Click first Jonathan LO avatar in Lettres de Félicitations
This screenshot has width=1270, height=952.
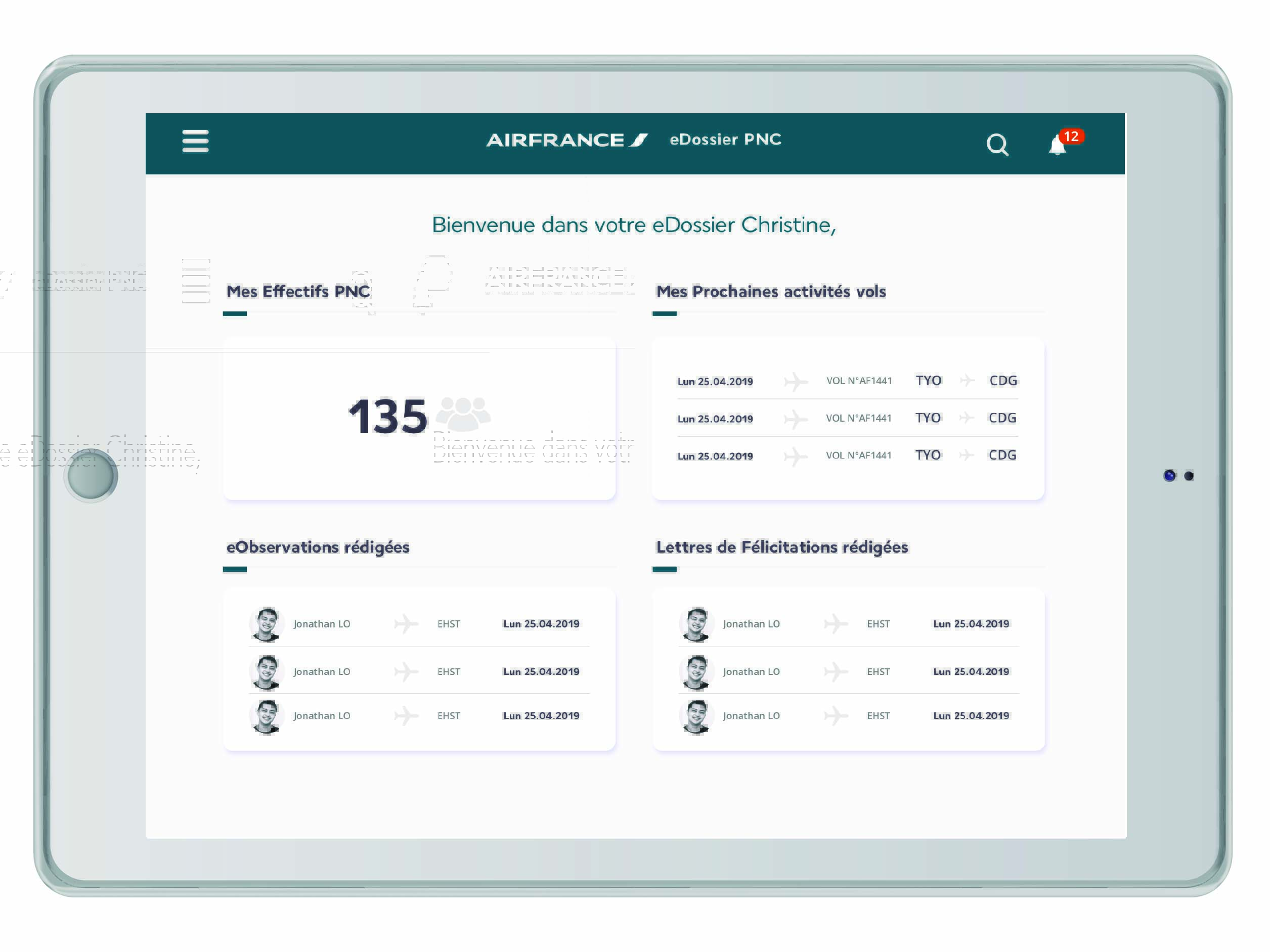click(696, 624)
